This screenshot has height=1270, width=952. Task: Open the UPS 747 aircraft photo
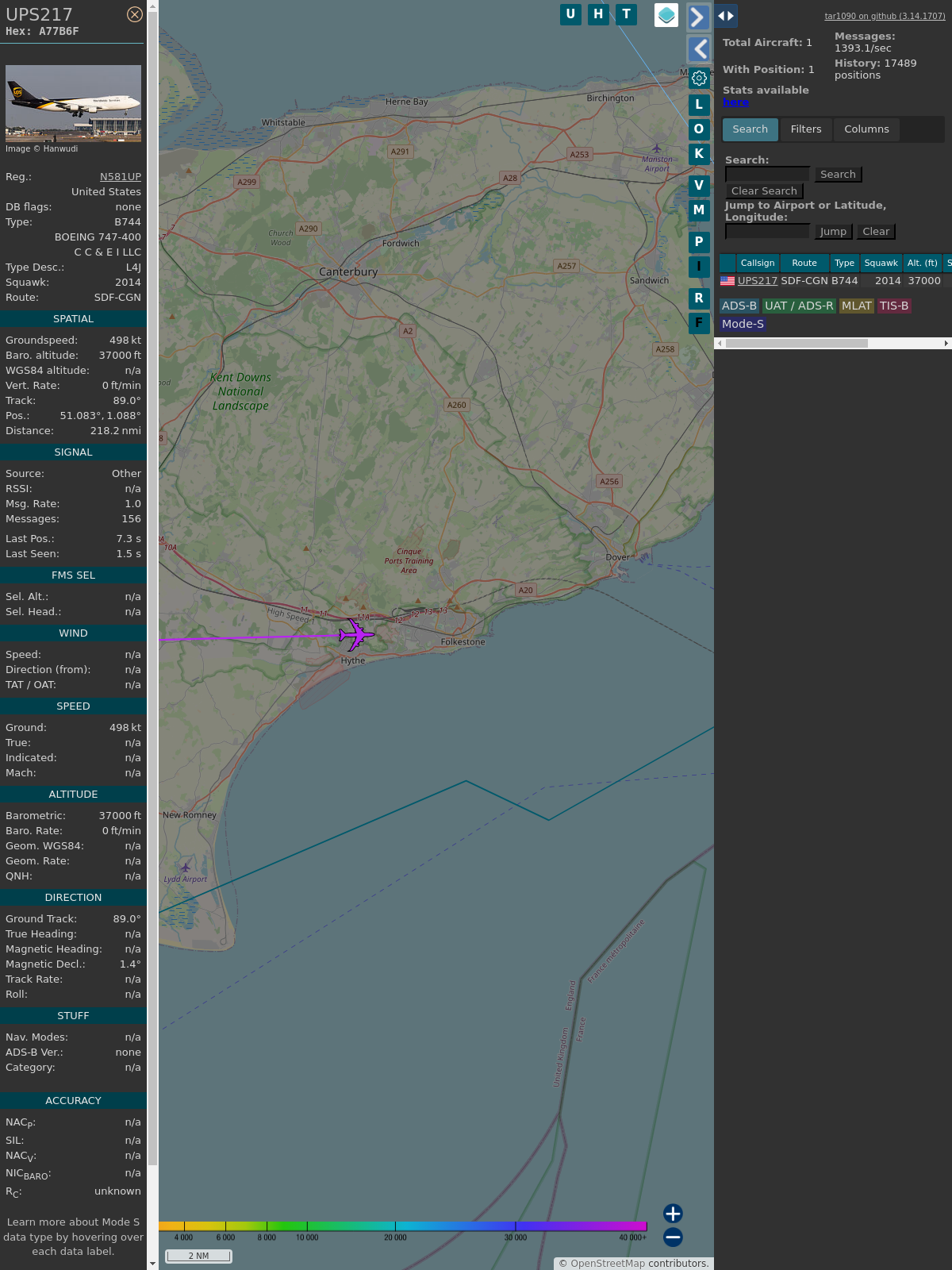73,103
